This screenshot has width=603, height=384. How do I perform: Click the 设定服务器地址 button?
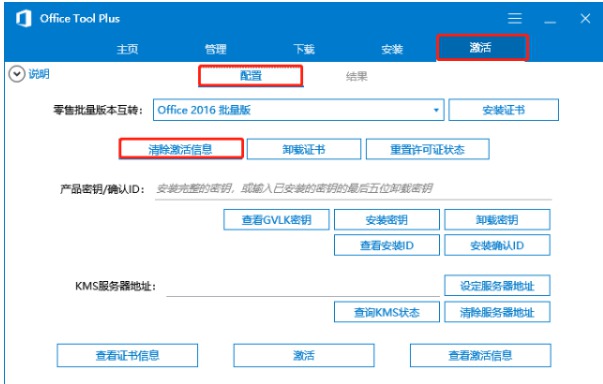click(497, 286)
